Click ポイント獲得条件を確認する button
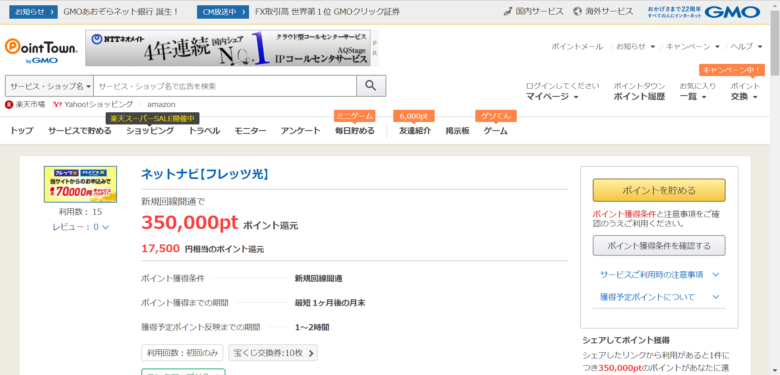This screenshot has height=375, width=780. click(659, 246)
